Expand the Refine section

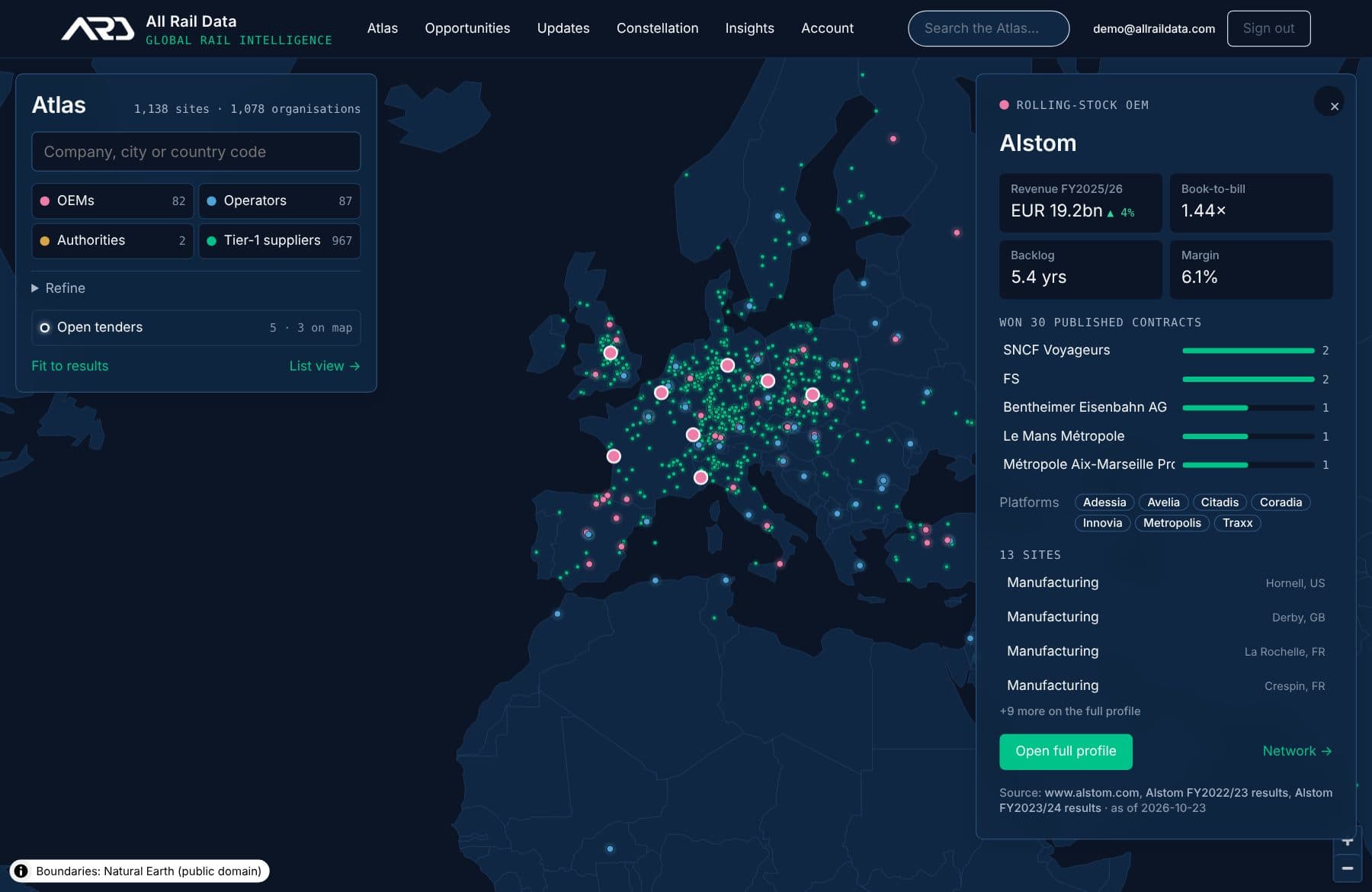(59, 288)
